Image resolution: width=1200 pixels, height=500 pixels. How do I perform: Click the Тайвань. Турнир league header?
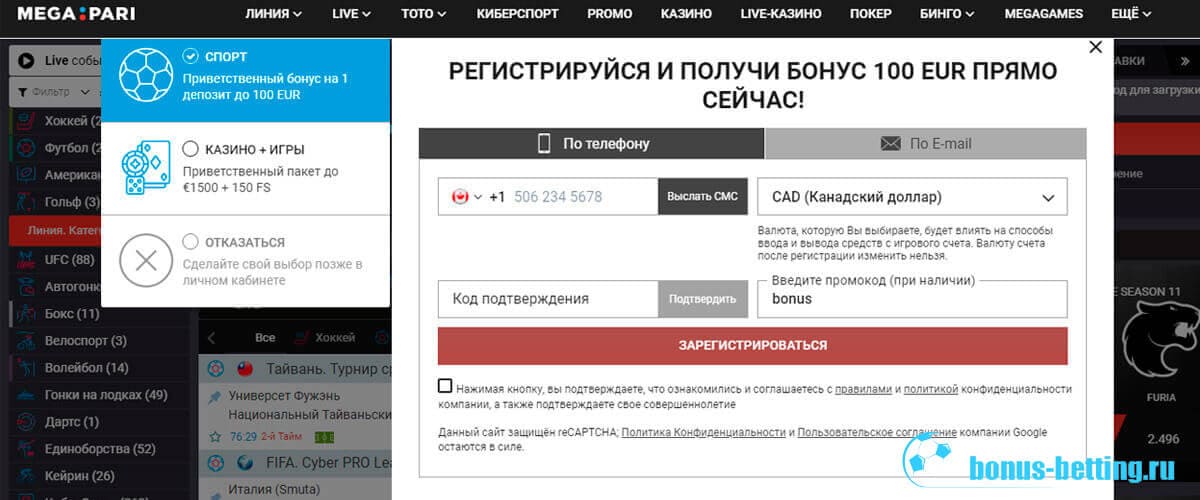pos(294,369)
